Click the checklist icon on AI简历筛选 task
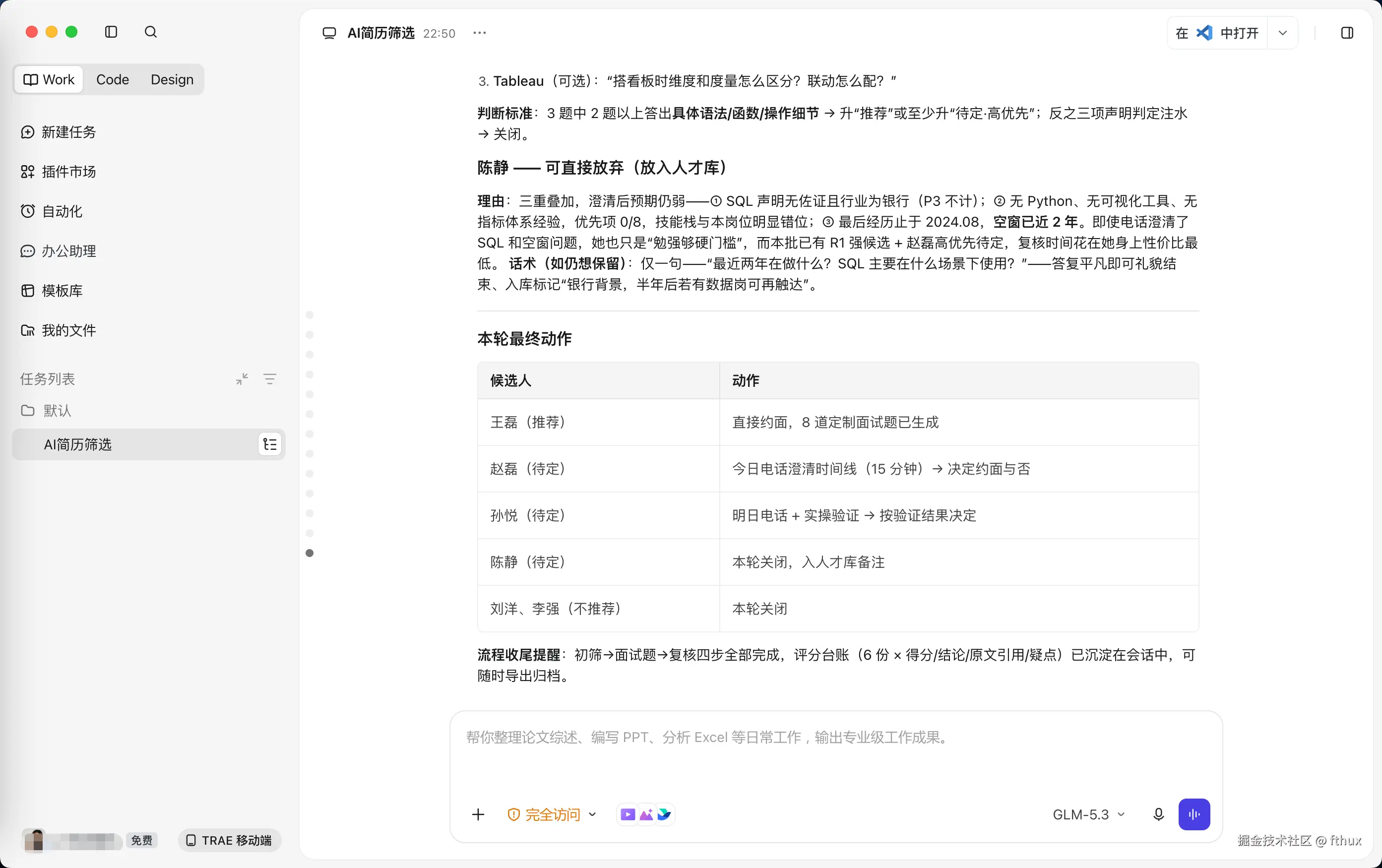1382x868 pixels. tap(270, 444)
